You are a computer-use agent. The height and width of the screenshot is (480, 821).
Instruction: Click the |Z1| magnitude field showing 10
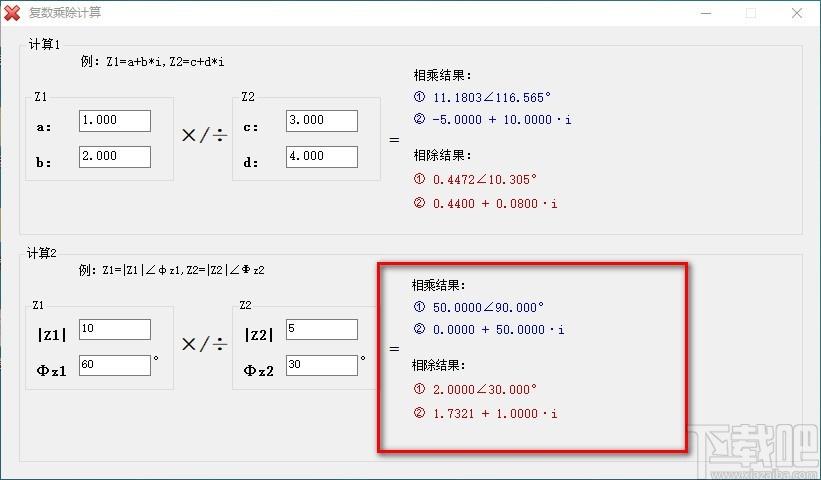click(x=115, y=330)
